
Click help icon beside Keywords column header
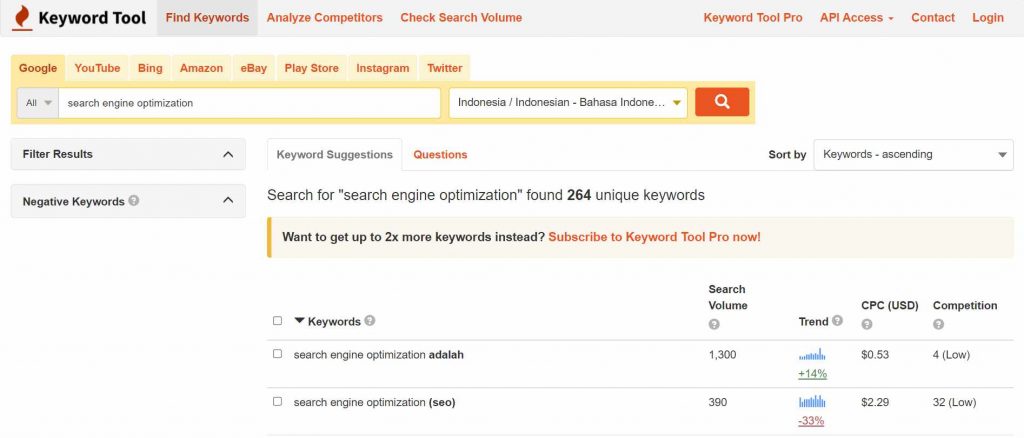coord(370,321)
